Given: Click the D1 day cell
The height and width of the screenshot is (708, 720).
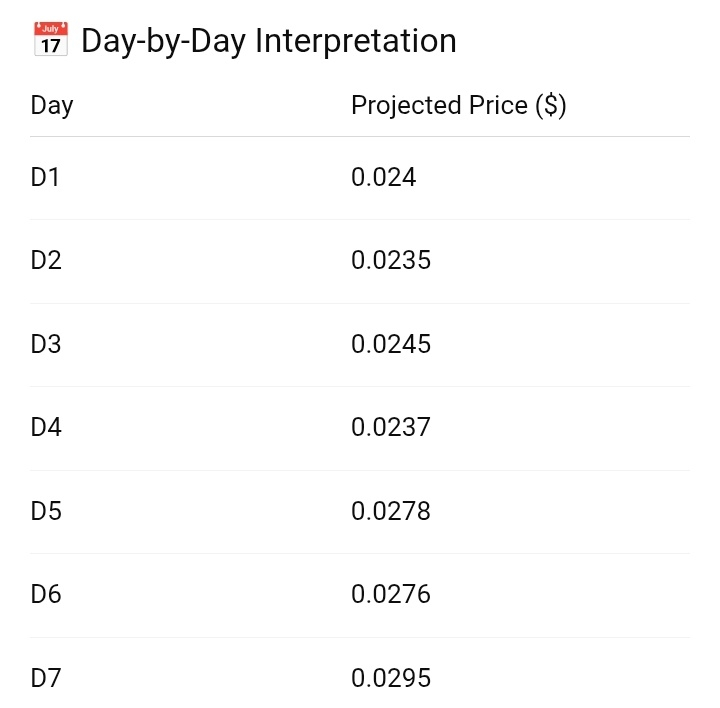Looking at the screenshot, I should (46, 178).
